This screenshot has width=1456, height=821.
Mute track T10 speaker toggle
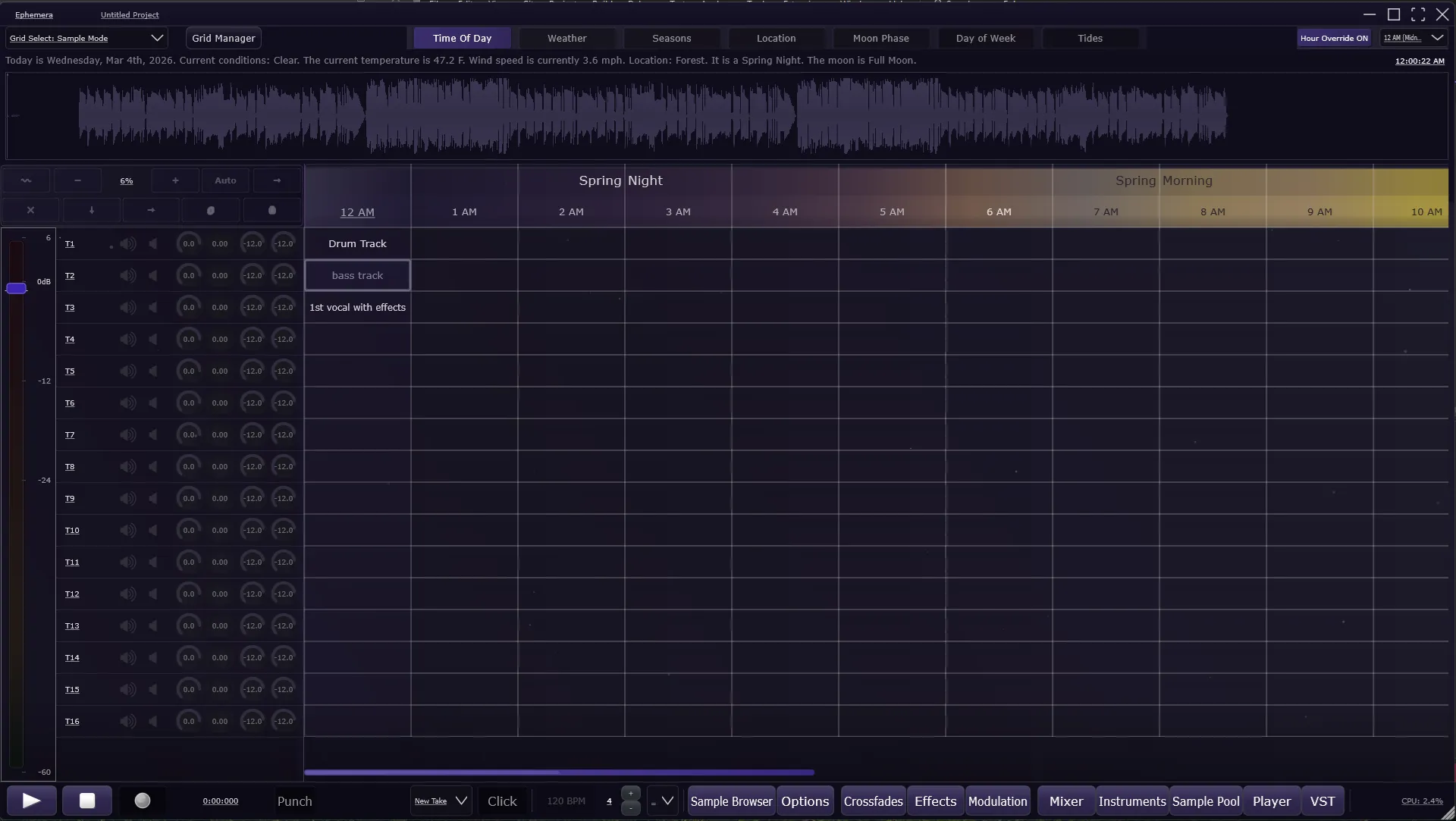pos(128,530)
